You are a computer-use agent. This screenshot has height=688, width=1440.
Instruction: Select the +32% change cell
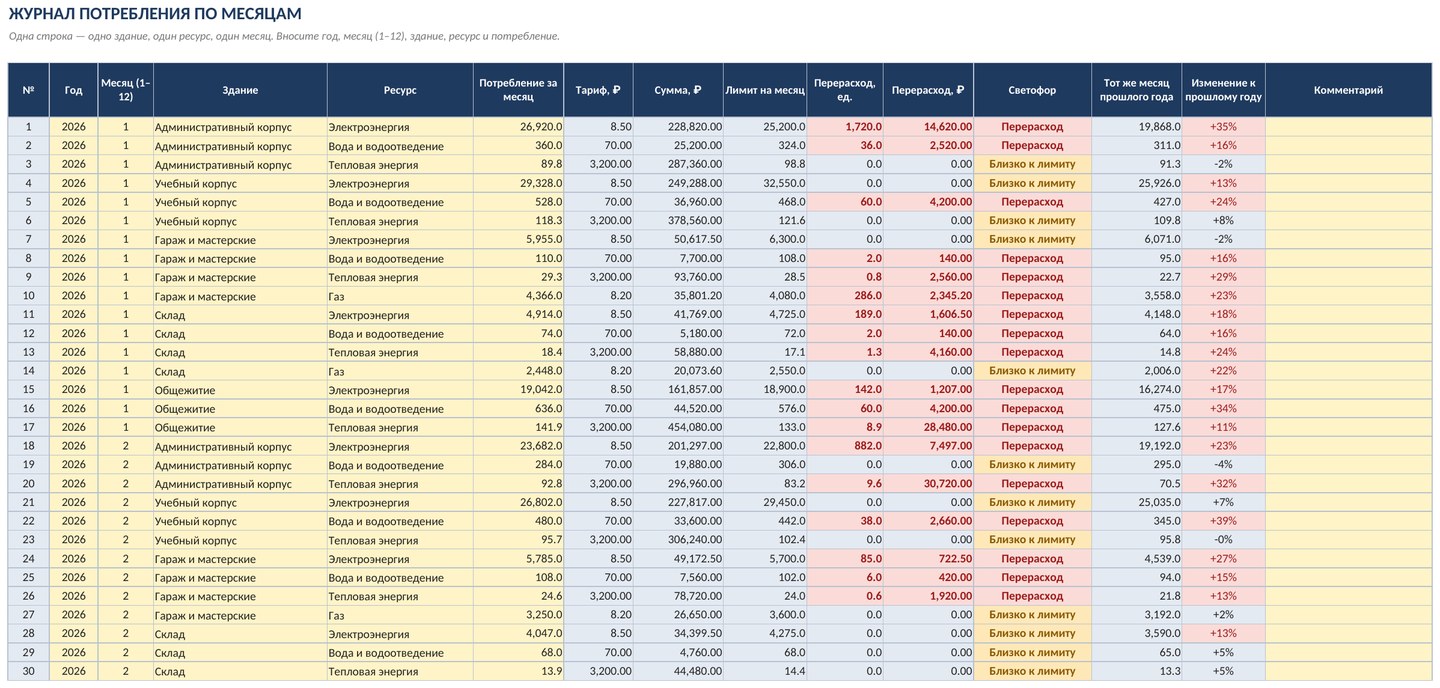point(1223,484)
